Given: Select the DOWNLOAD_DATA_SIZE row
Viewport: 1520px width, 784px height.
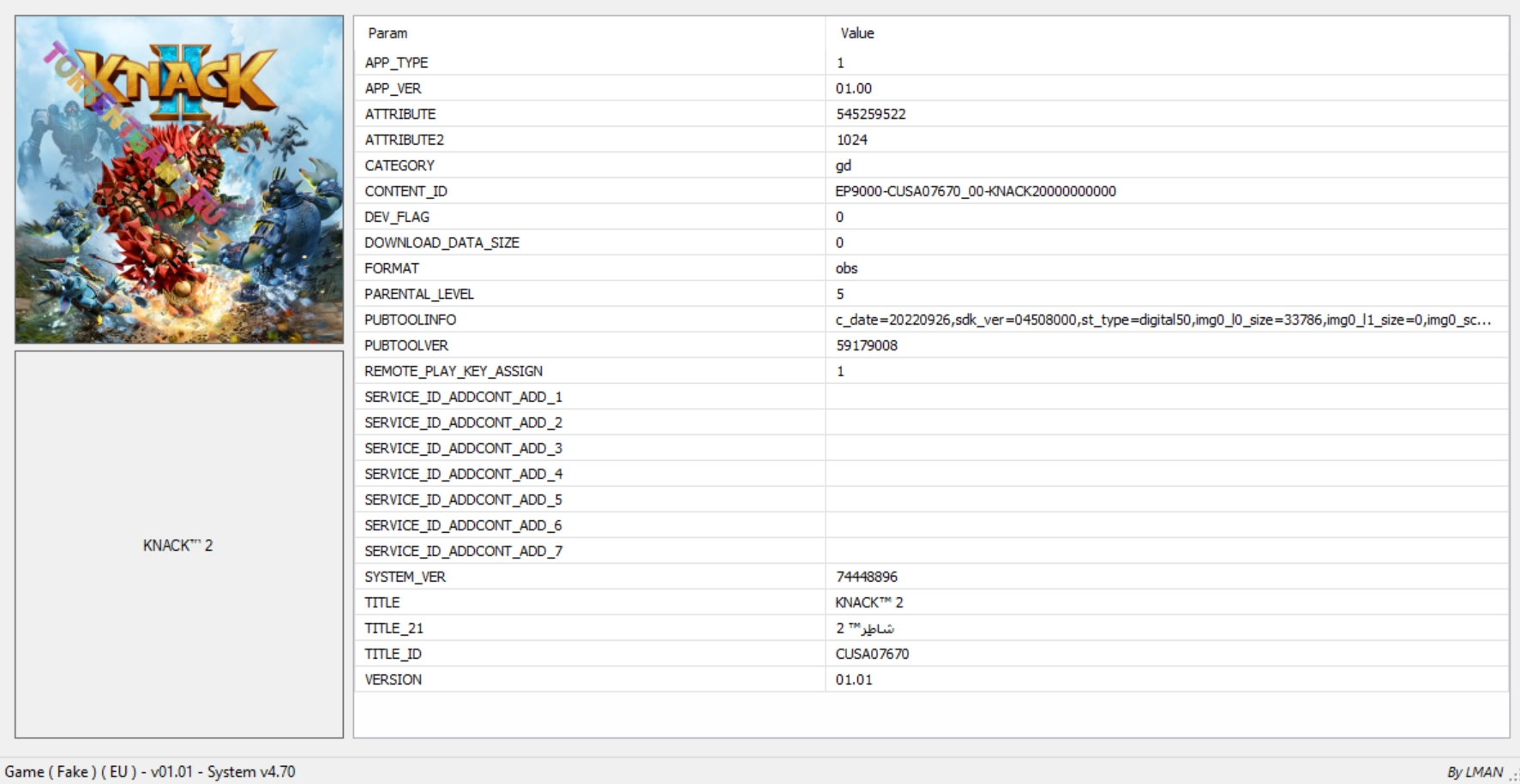Looking at the screenshot, I should [442, 242].
